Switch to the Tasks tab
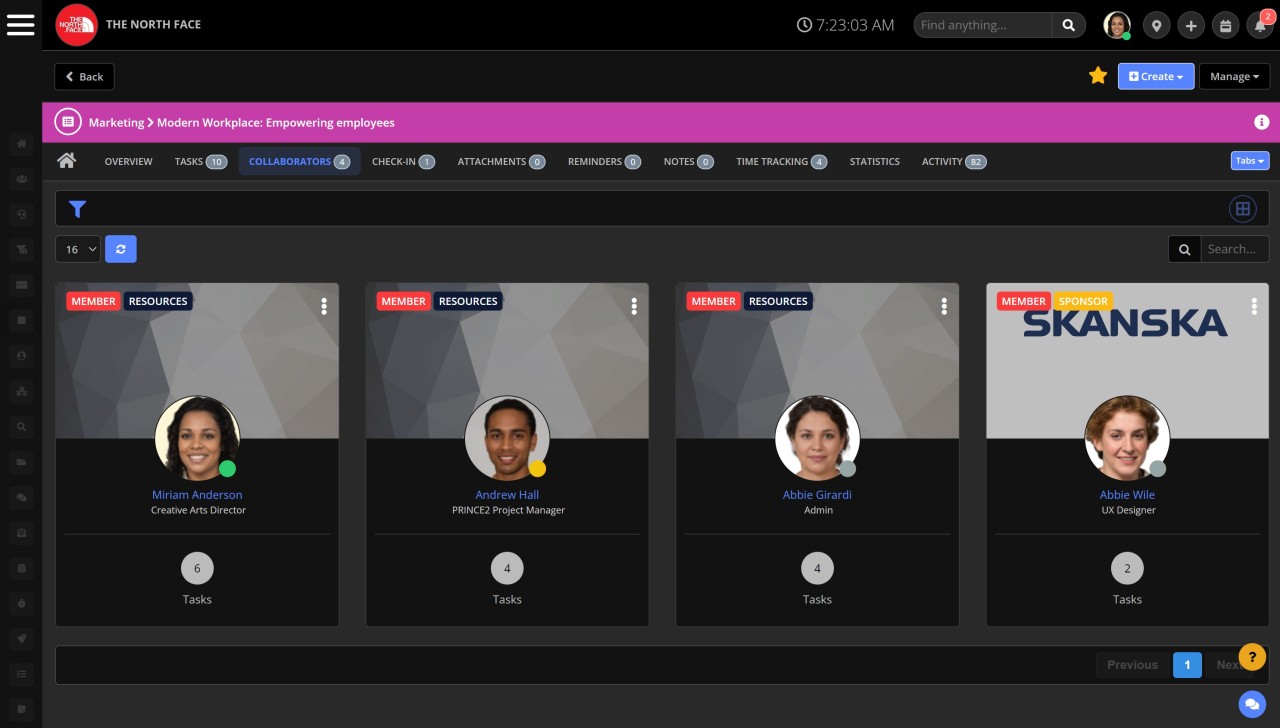The image size is (1280, 728). coord(200,161)
